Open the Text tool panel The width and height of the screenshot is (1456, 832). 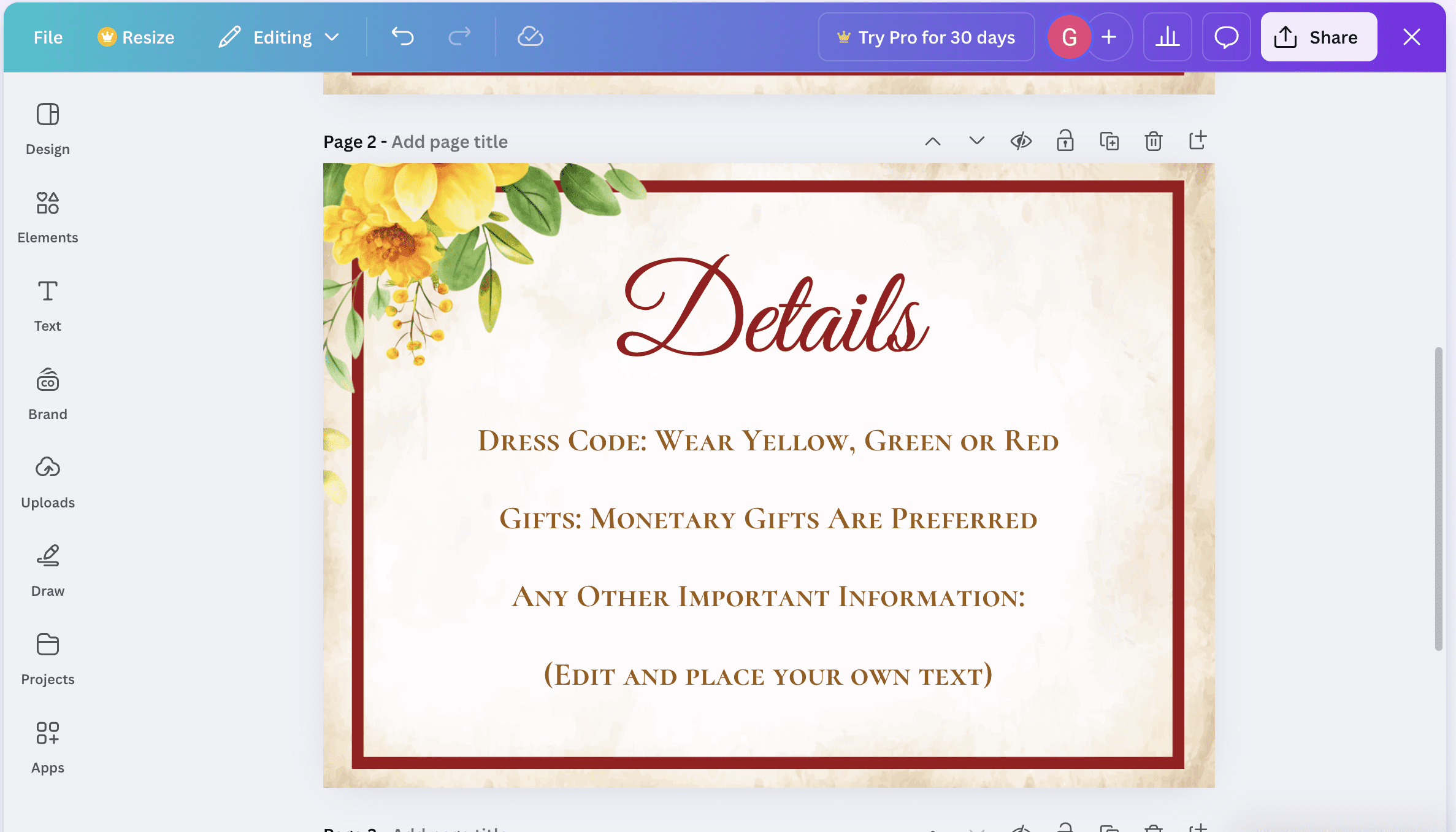coord(48,305)
